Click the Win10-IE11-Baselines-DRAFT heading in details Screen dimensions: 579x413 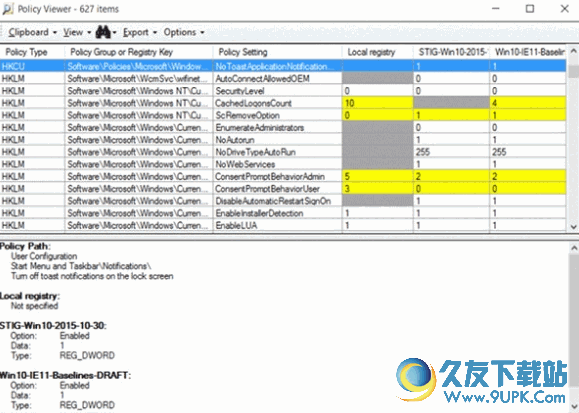pyautogui.click(x=65, y=375)
